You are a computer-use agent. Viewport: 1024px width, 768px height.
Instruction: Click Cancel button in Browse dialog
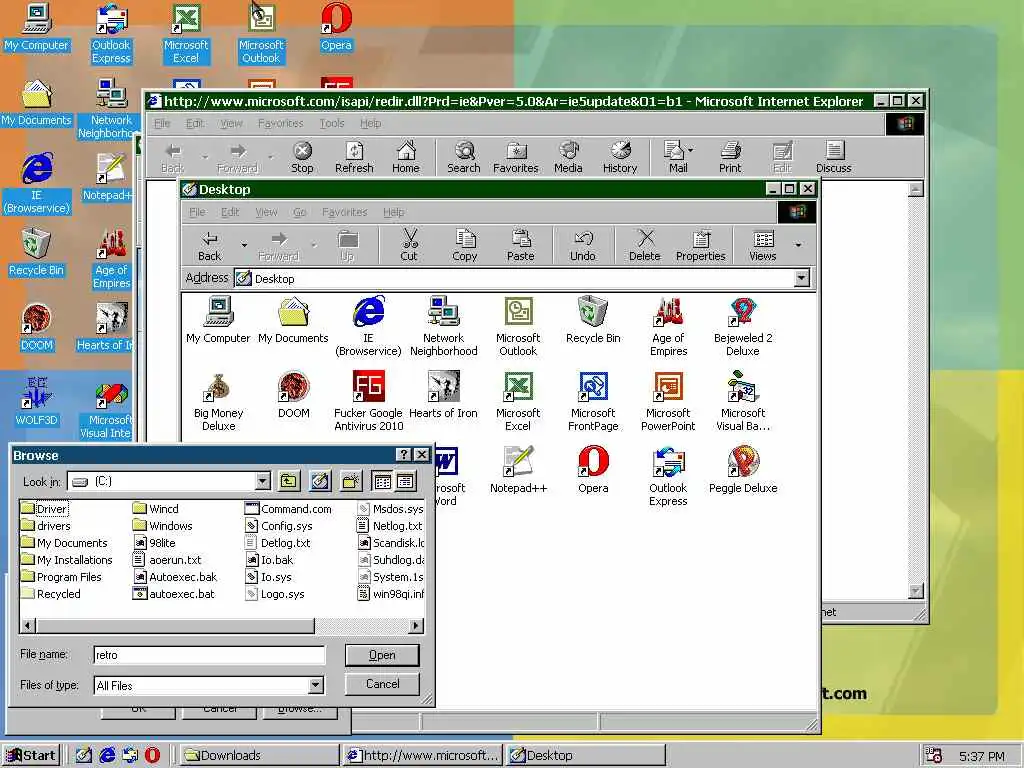click(x=382, y=684)
